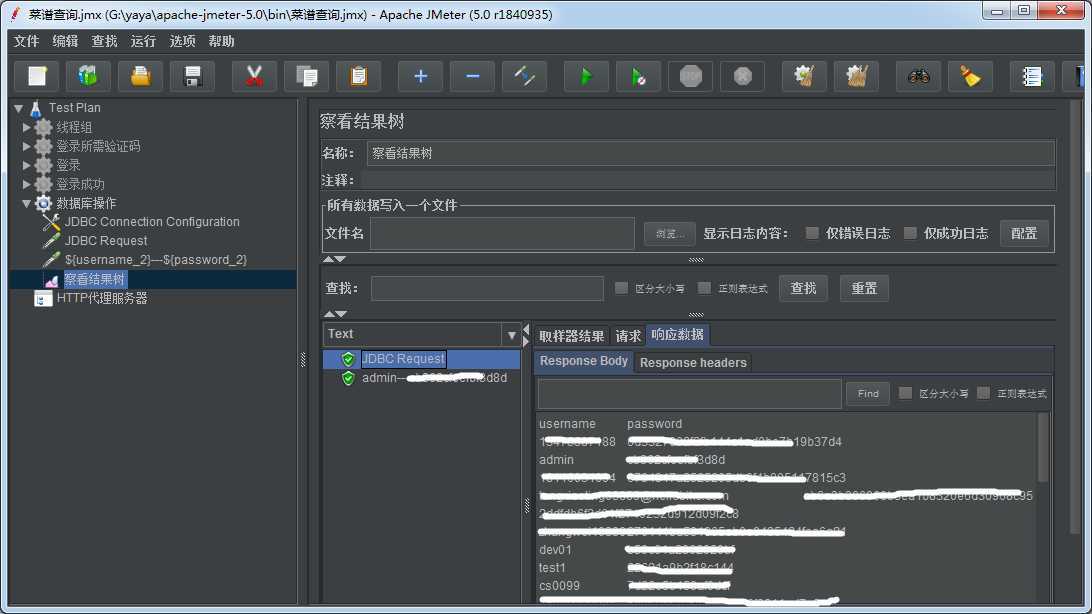The height and width of the screenshot is (614, 1092).
Task: Open the Templates toolbar icon
Action: 88,76
